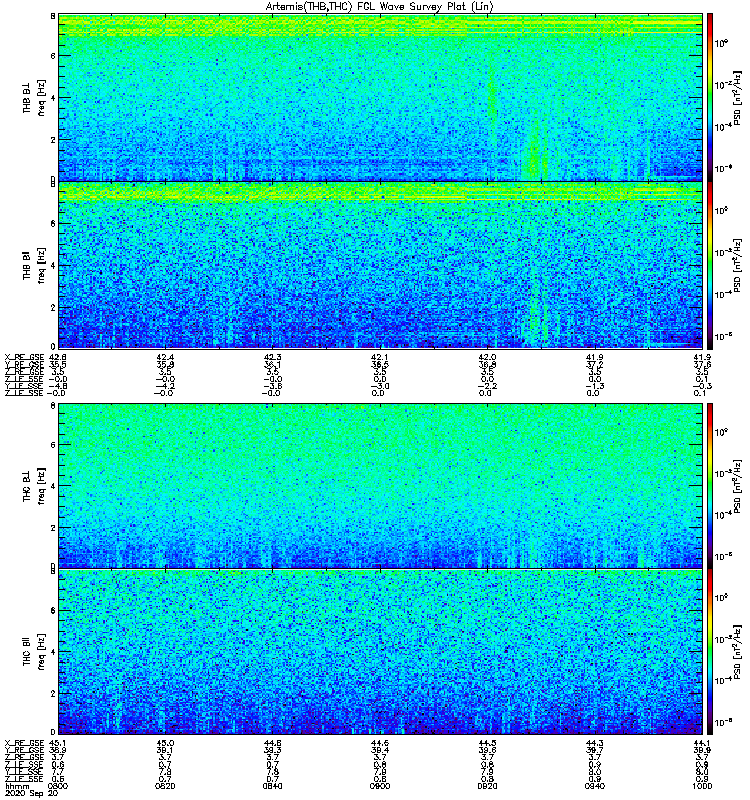Click the THC X_RE_GSE value 45.0

165,743
